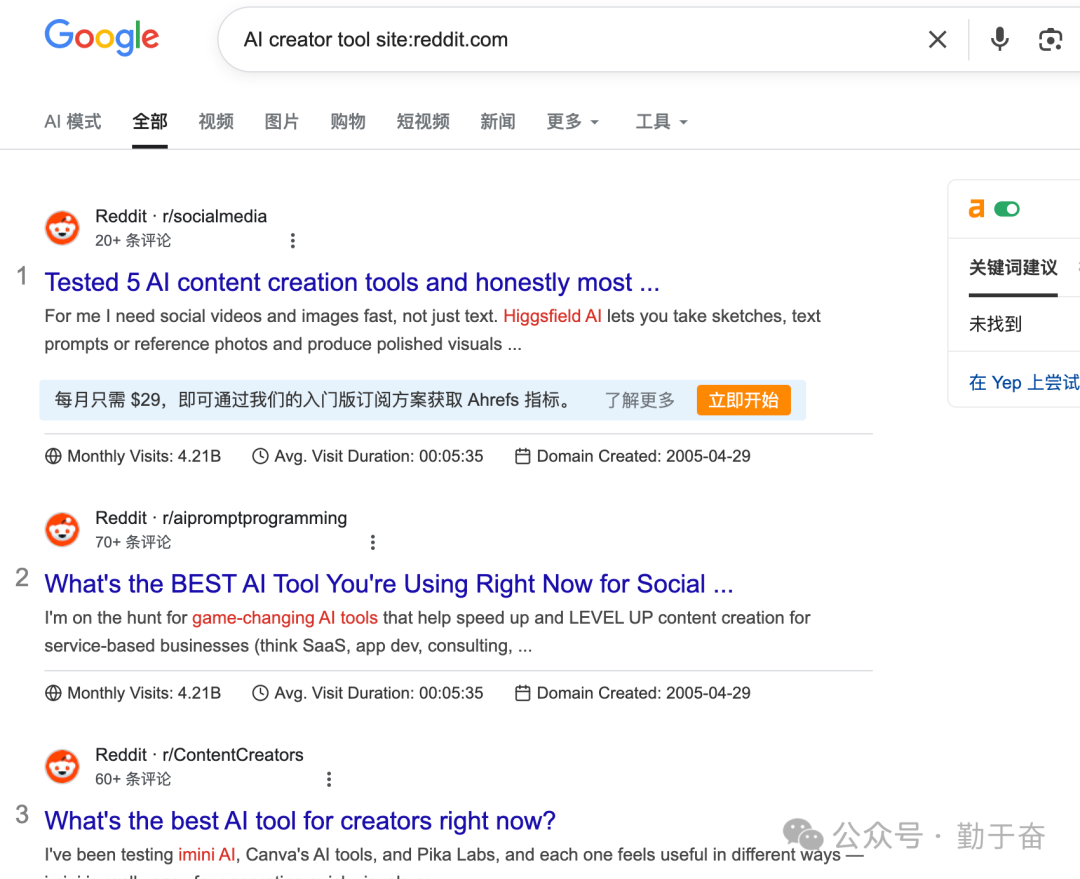Open 'What's the best AI tool for creators' result
This screenshot has height=879, width=1080.
click(x=300, y=821)
